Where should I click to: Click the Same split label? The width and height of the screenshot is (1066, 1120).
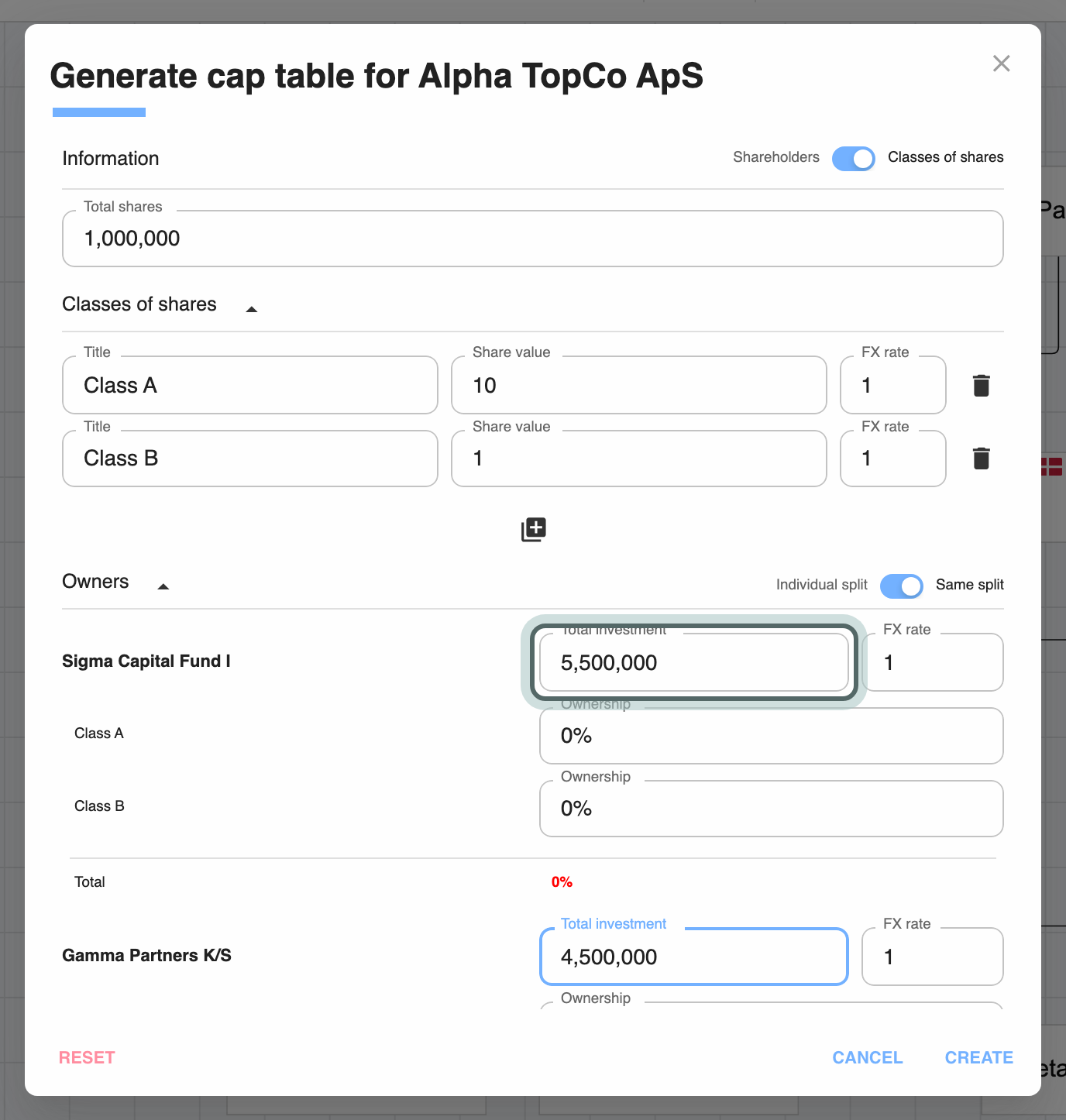(x=970, y=585)
